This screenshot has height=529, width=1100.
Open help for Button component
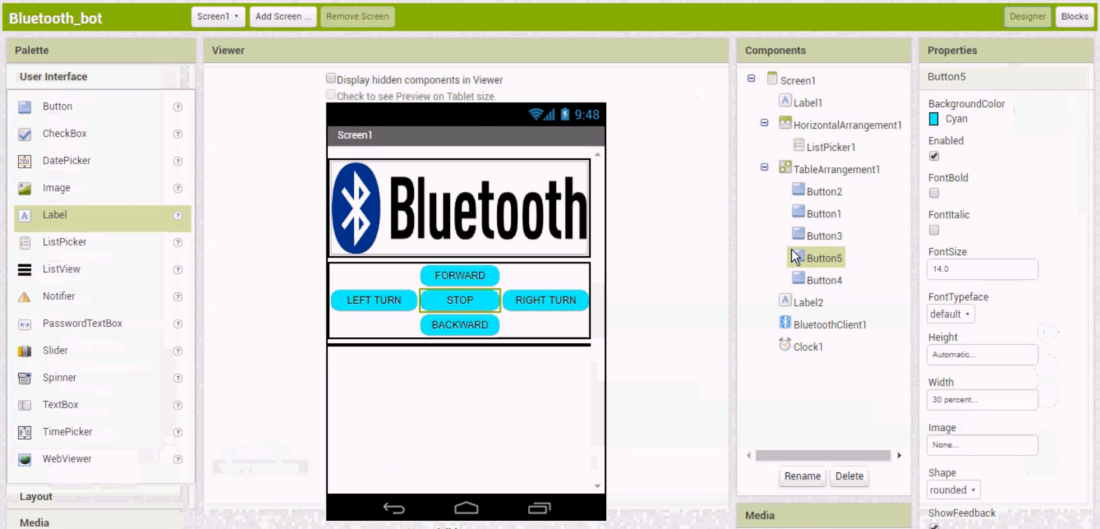[x=177, y=107]
